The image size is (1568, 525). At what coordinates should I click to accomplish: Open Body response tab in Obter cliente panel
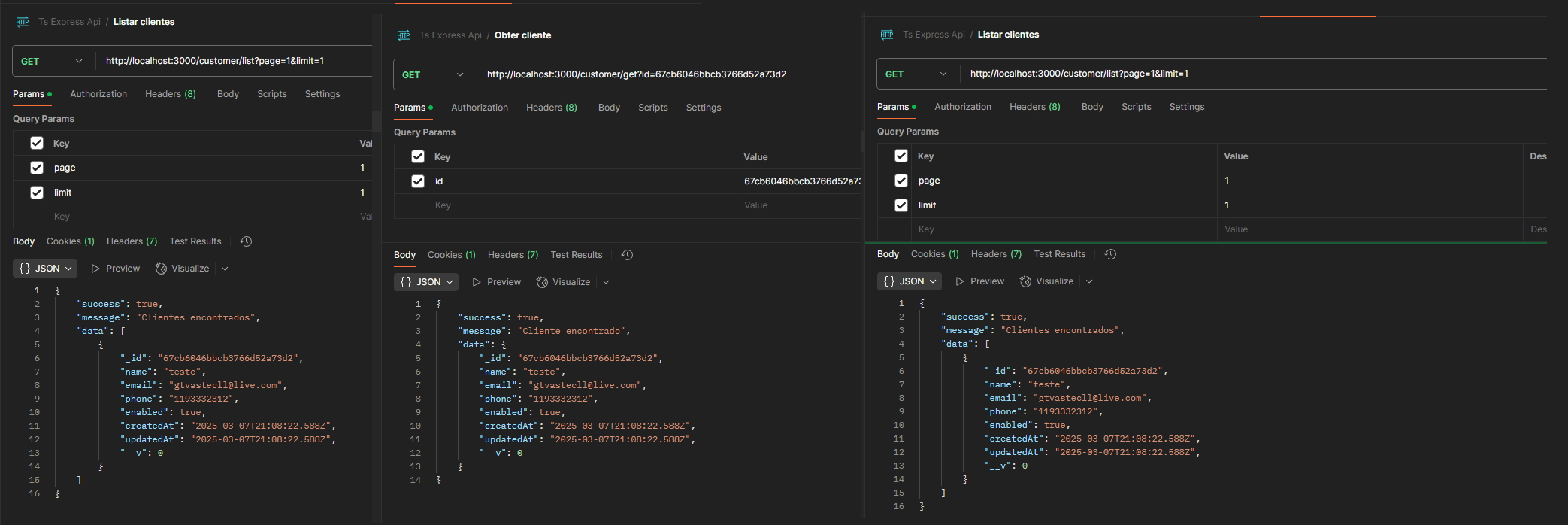404,255
